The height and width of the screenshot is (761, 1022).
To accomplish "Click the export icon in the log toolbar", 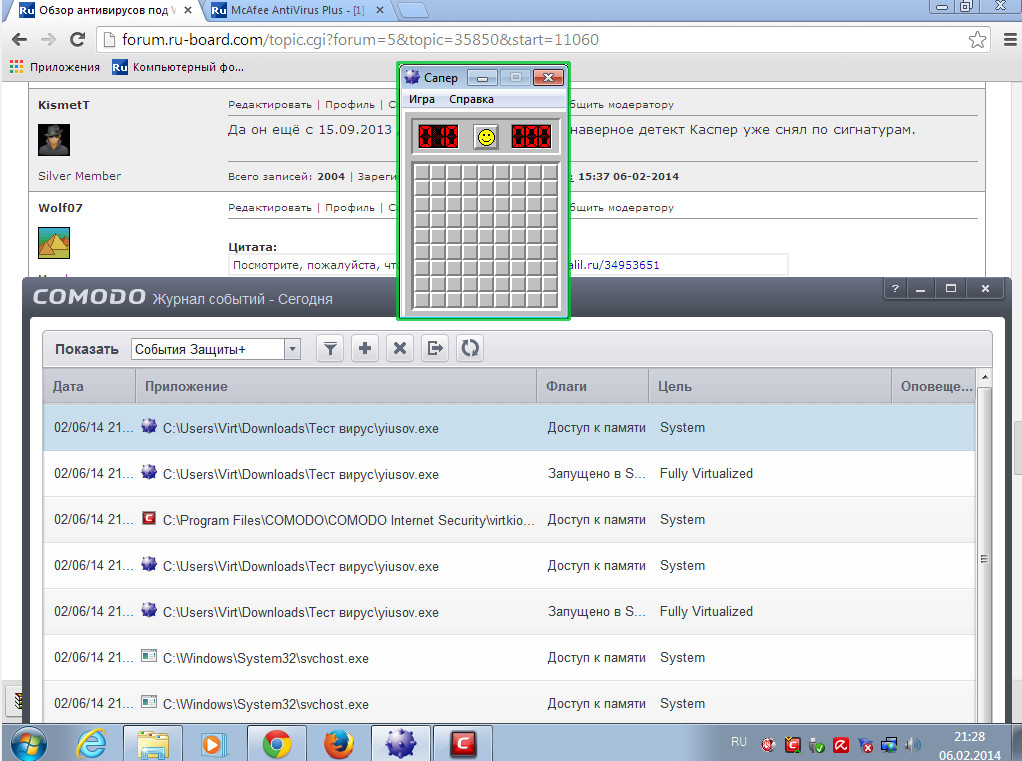I will tap(435, 348).
